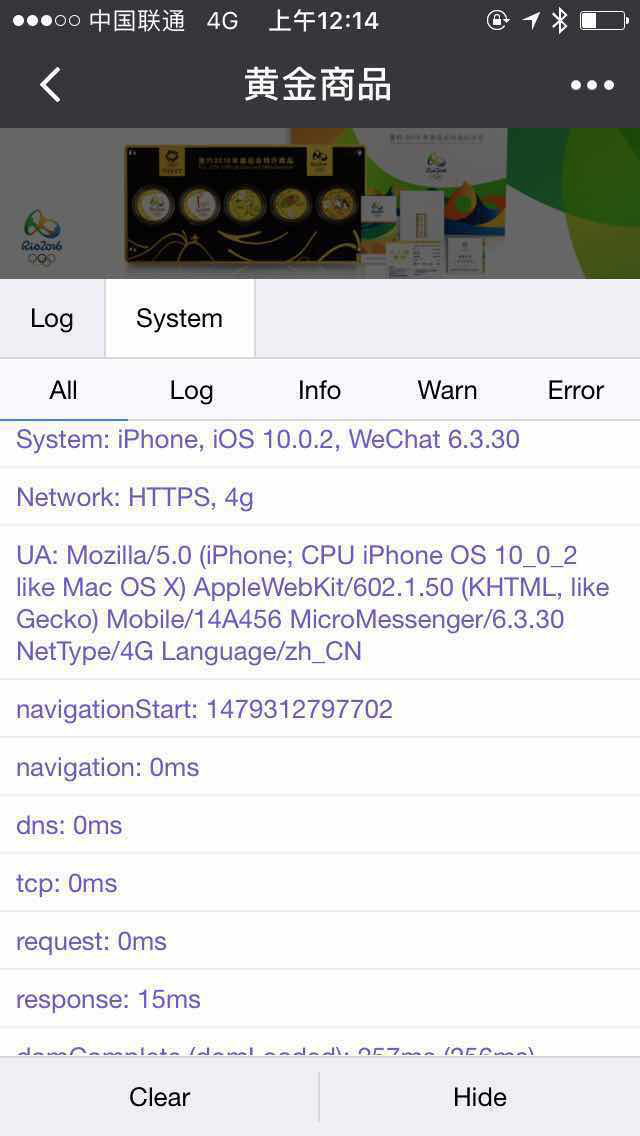This screenshot has height=1136, width=640.
Task: Tap the battery indicator icon
Action: [604, 21]
